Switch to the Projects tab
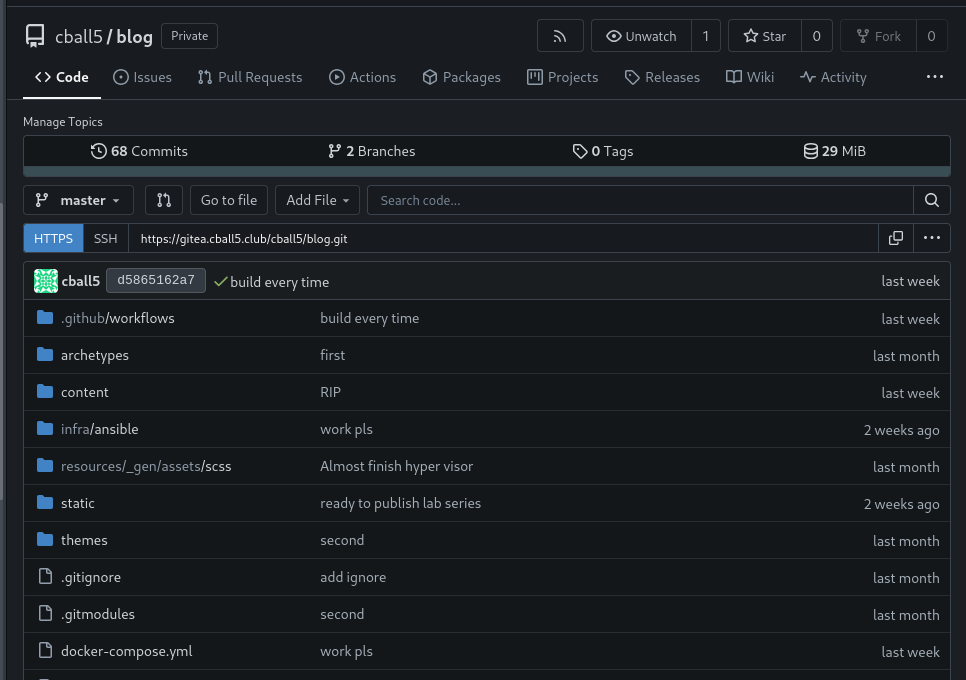Image resolution: width=966 pixels, height=680 pixels. coord(562,77)
